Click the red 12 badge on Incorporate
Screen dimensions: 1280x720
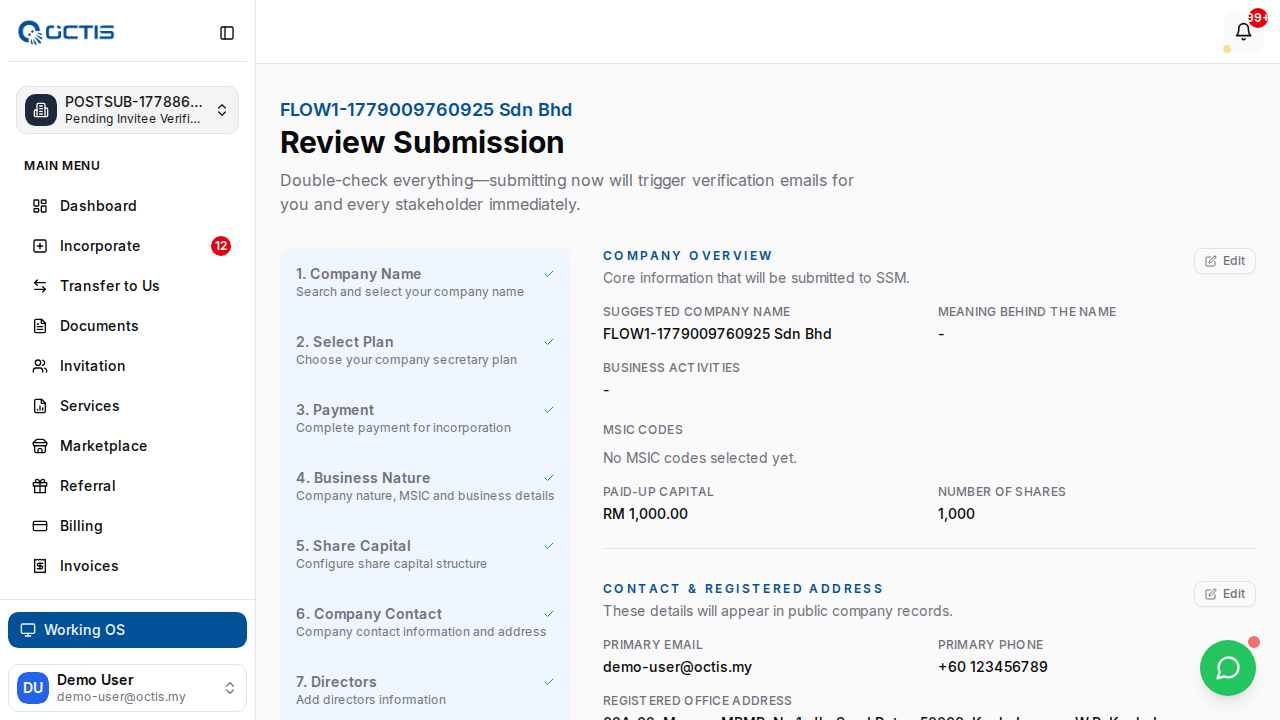(x=221, y=246)
